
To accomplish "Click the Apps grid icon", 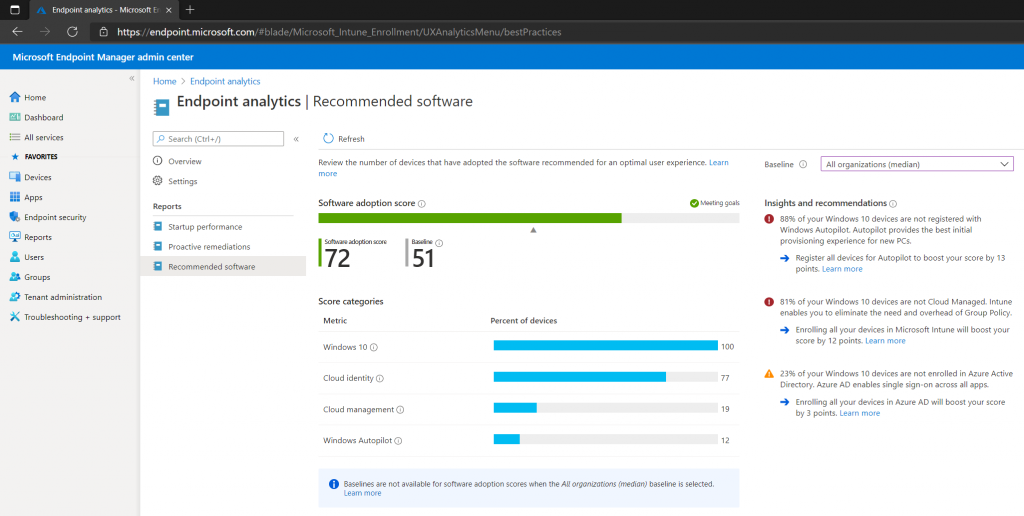I will pos(15,197).
